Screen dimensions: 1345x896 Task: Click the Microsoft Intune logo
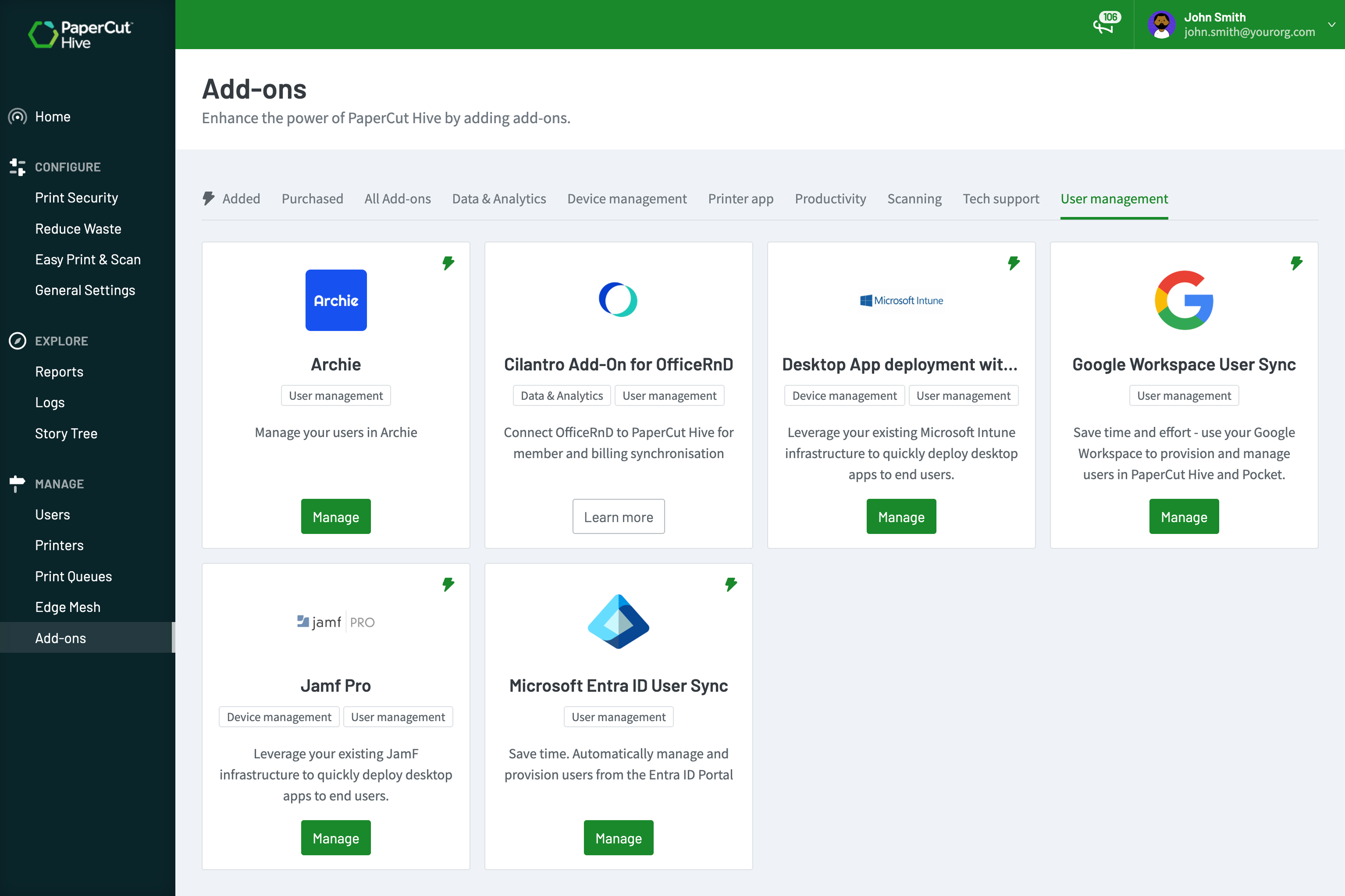900,300
